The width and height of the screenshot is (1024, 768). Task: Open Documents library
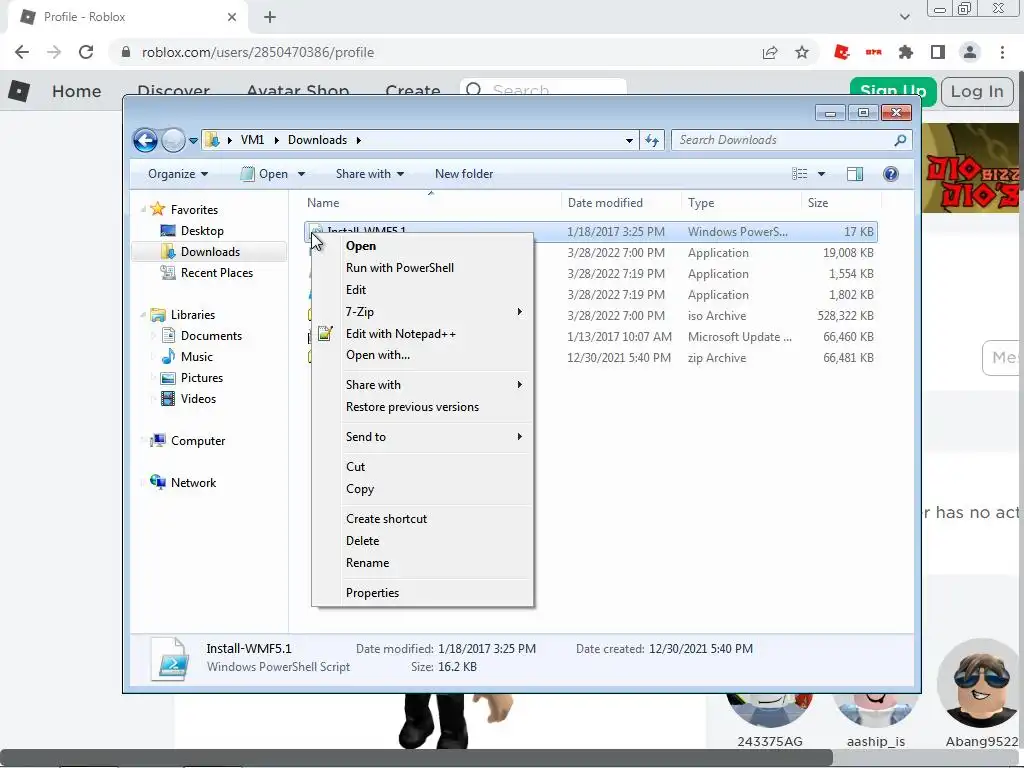coord(211,336)
